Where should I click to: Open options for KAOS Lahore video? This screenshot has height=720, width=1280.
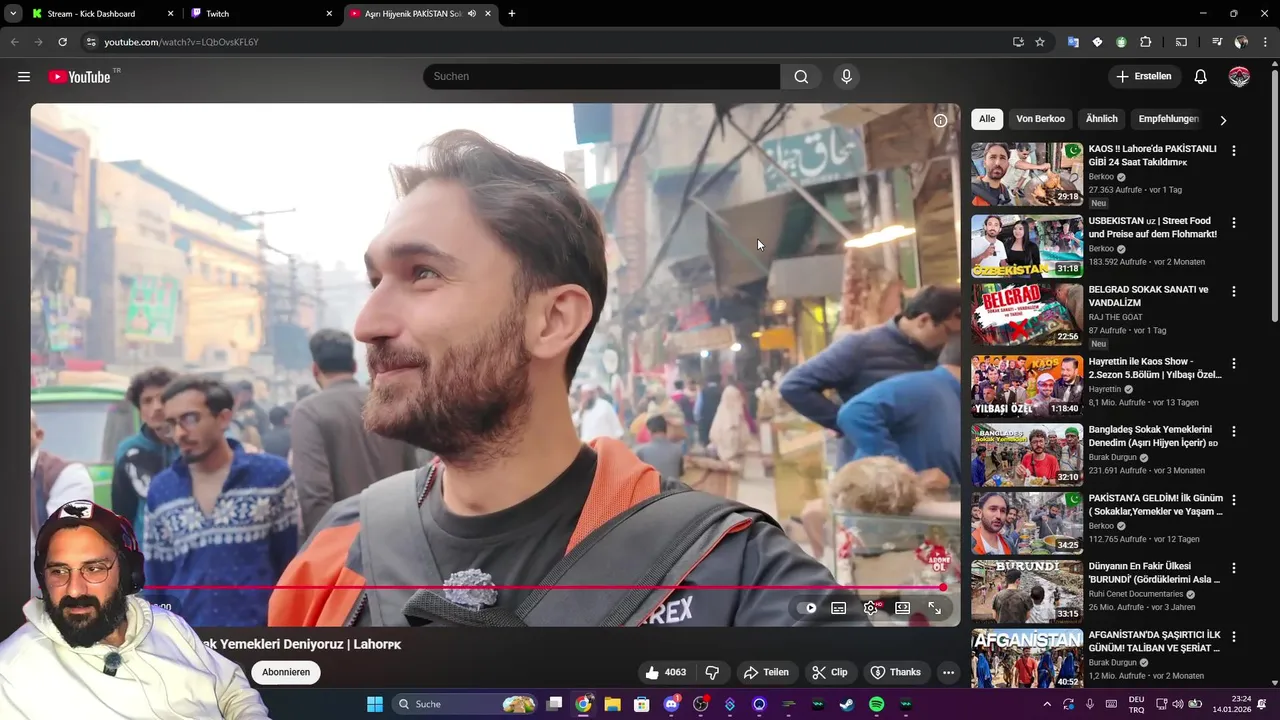tap(1234, 151)
